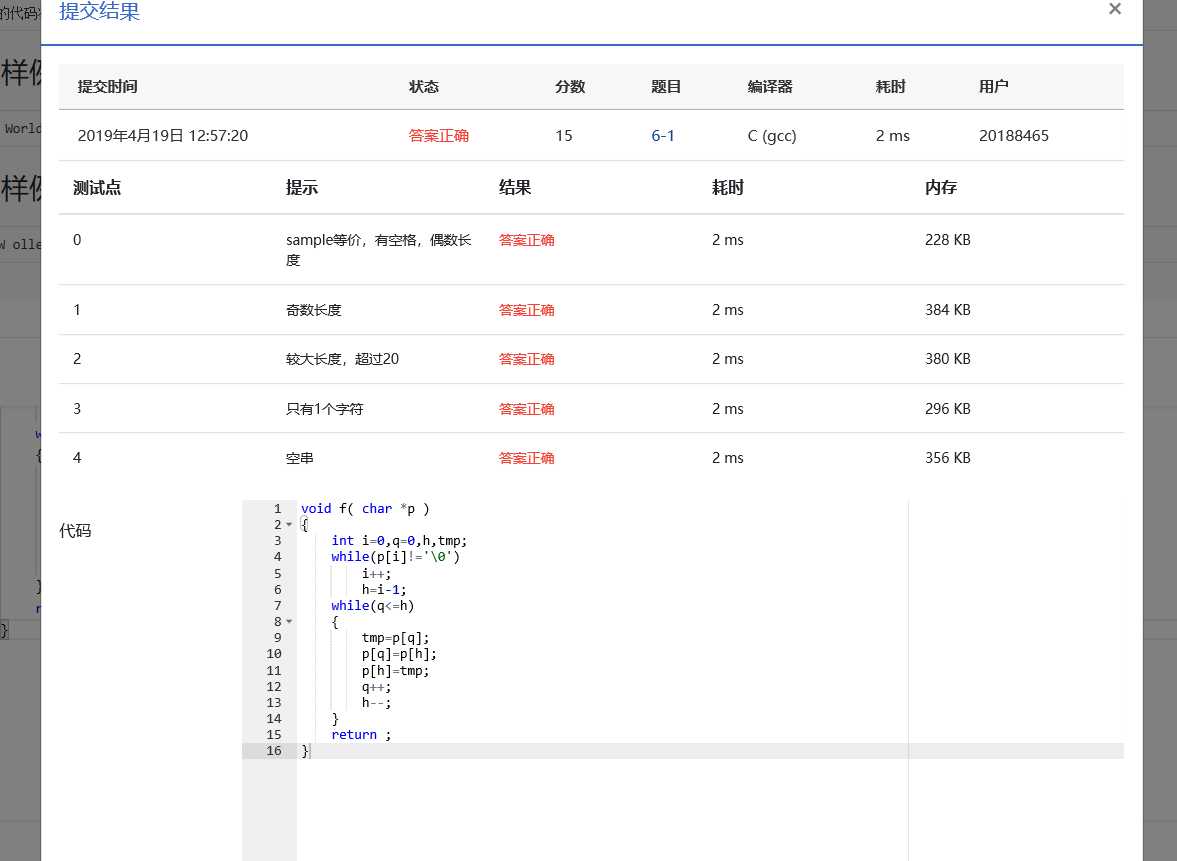Click the compiler value C (gcc)
This screenshot has width=1177, height=861.
click(x=772, y=136)
